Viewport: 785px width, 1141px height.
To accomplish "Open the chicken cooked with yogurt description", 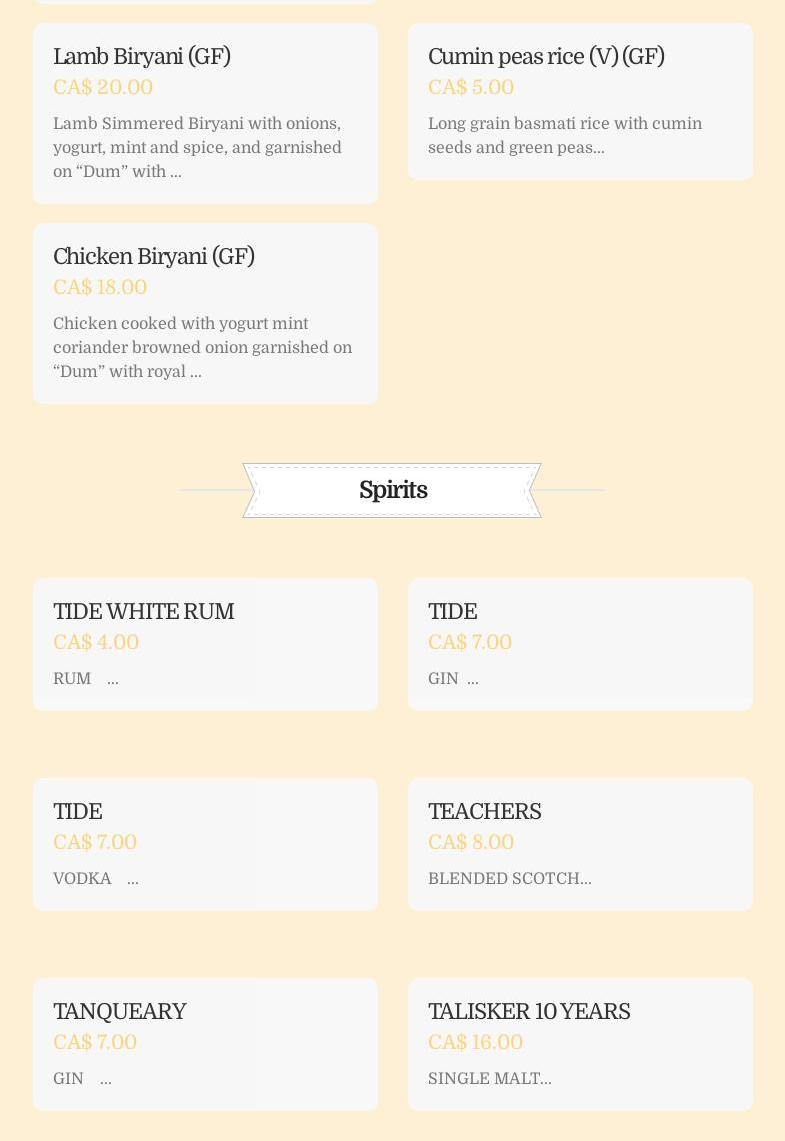I will tap(202, 348).
